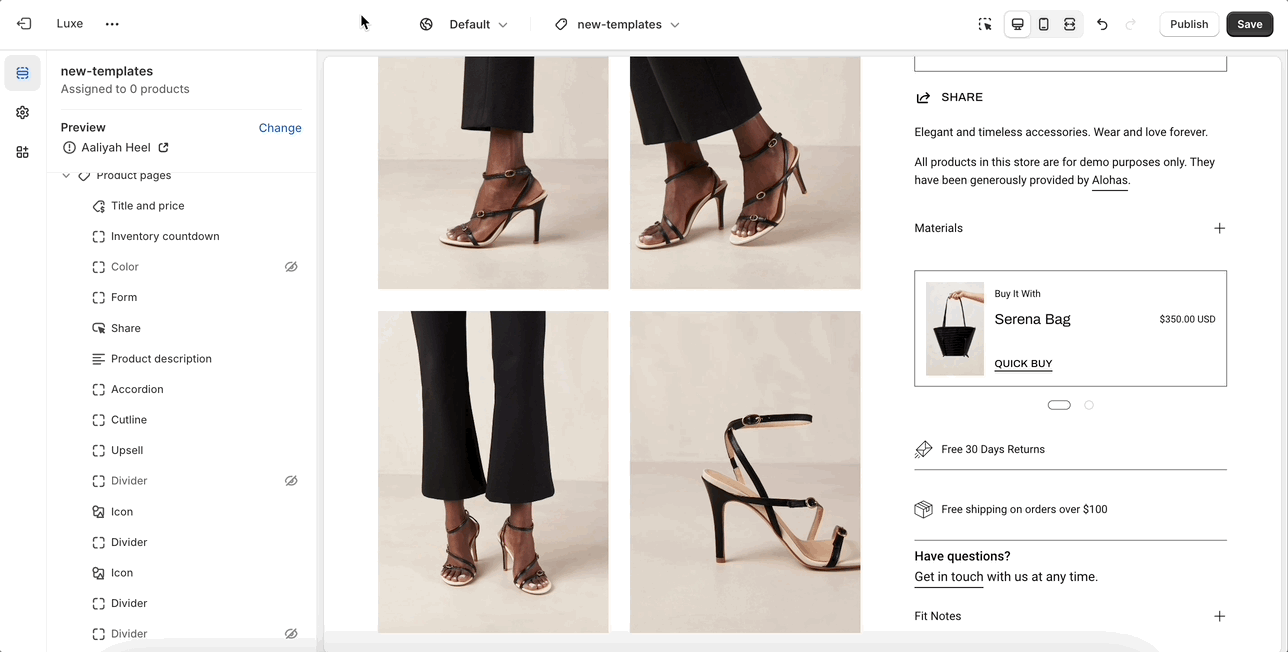
Task: Open the Default market dropdown
Action: tap(465, 24)
